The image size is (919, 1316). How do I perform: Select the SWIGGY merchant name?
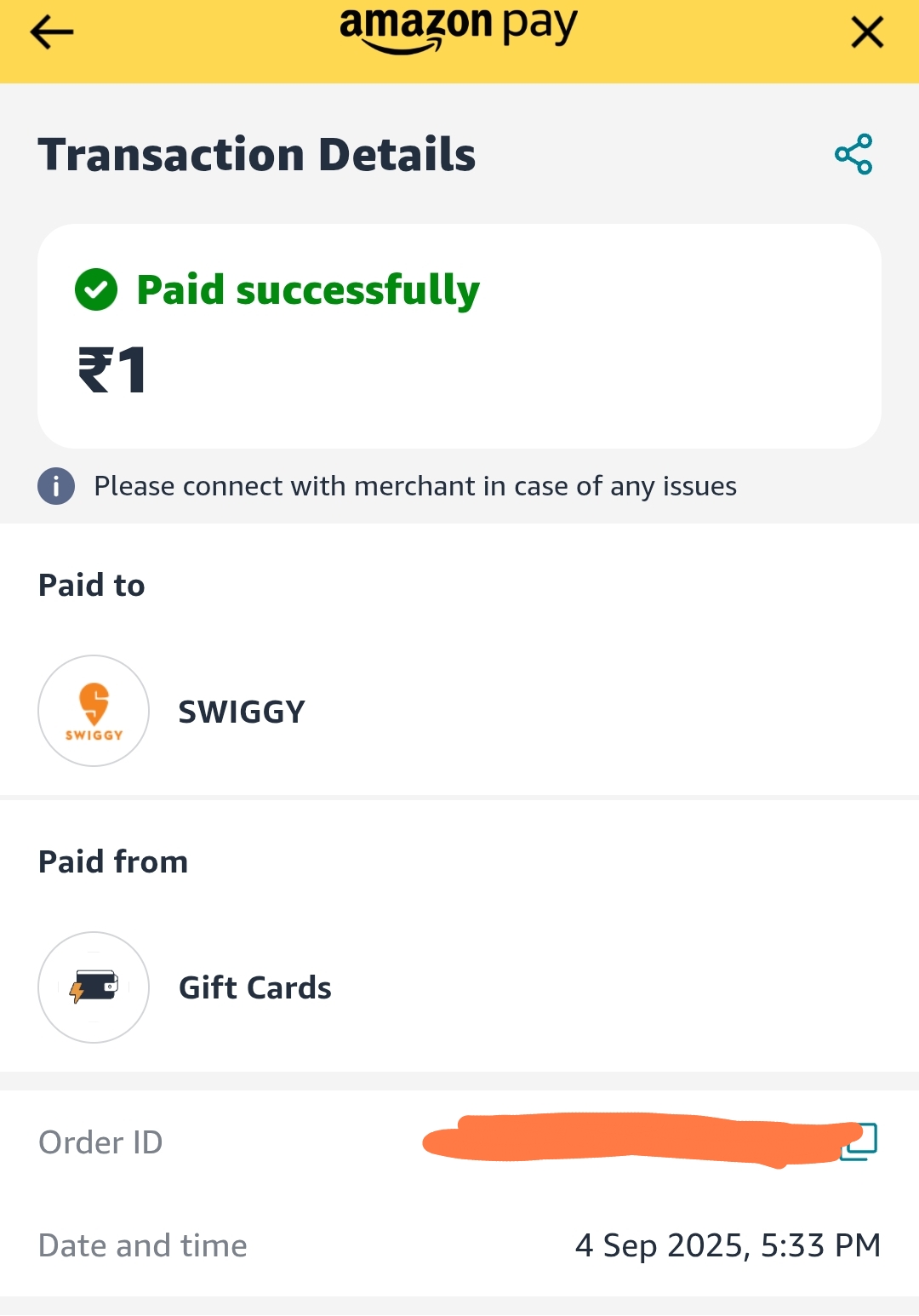(x=242, y=712)
